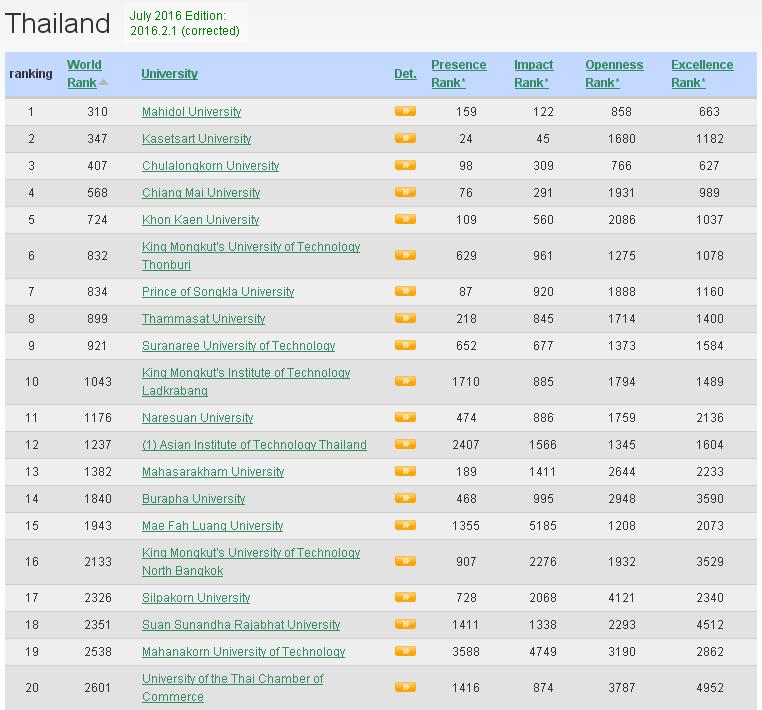The image size is (762, 710).
Task: Click the University column header
Action: [169, 74]
